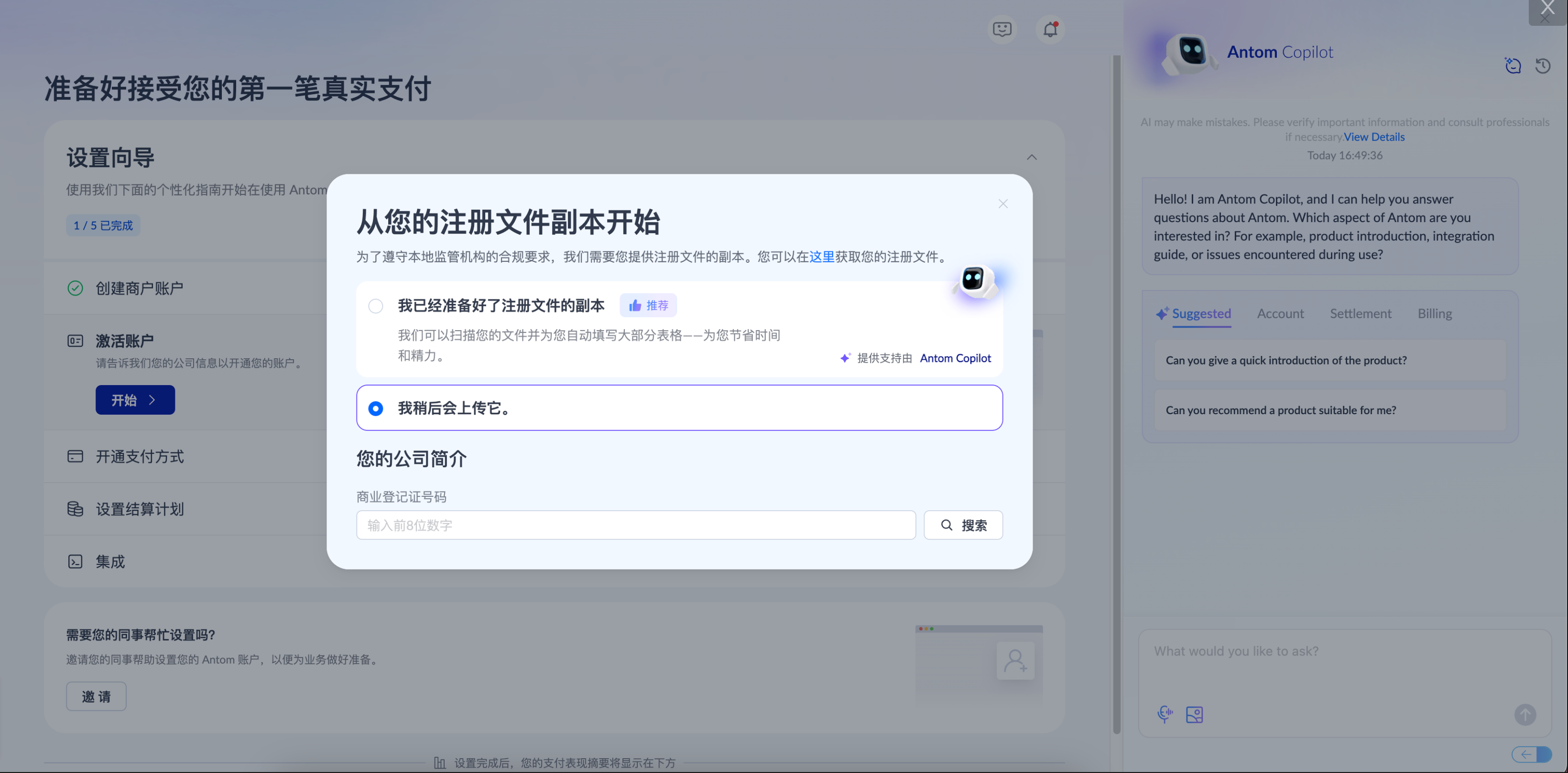Open View Details link in Copilot disclaimer
This screenshot has width=1568, height=773.
tap(1374, 137)
